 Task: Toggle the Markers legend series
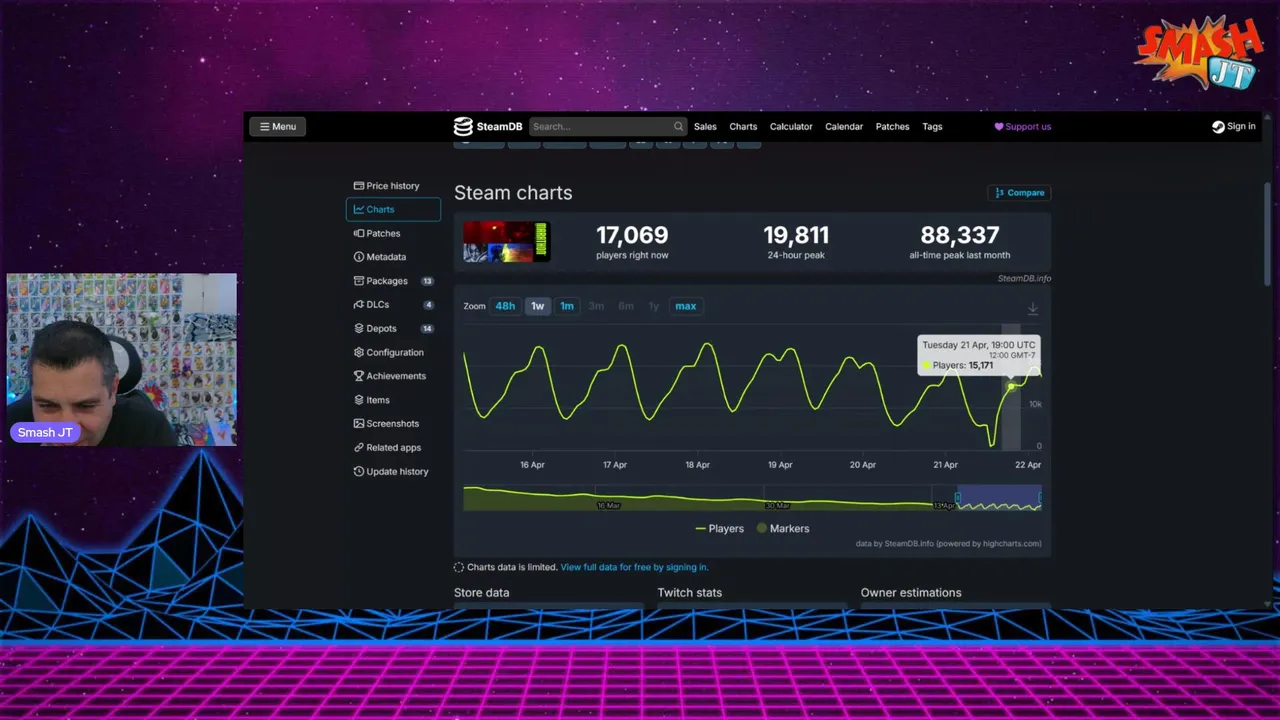783,528
